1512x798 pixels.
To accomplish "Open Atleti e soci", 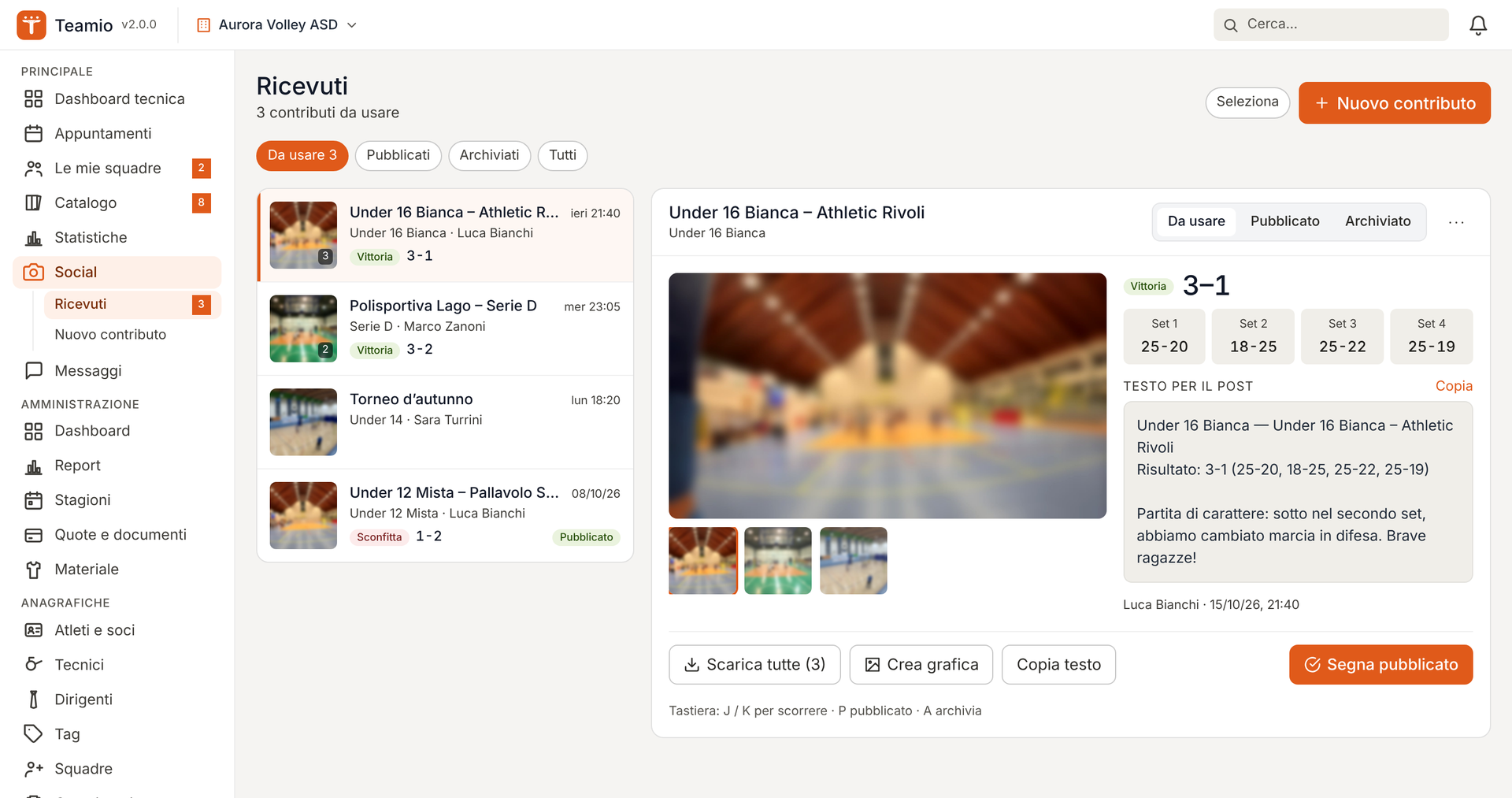I will 117,630.
